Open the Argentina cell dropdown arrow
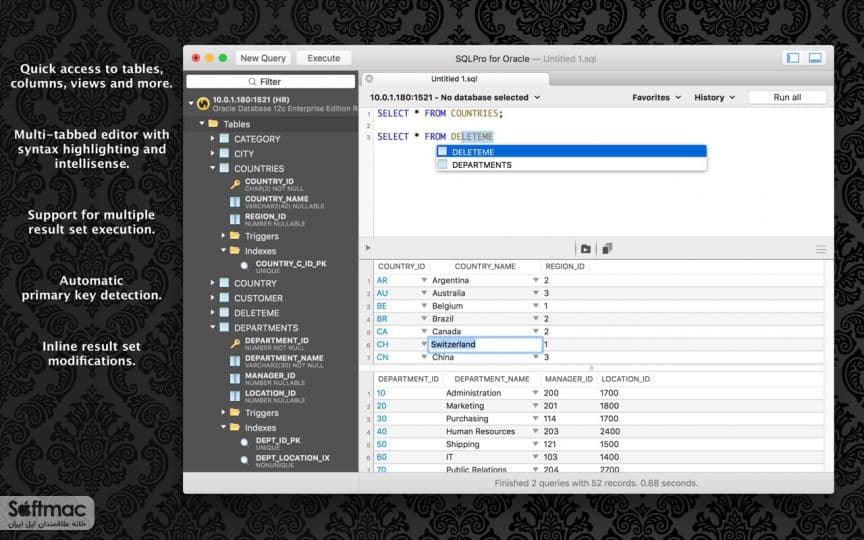The image size is (864, 540). click(536, 280)
